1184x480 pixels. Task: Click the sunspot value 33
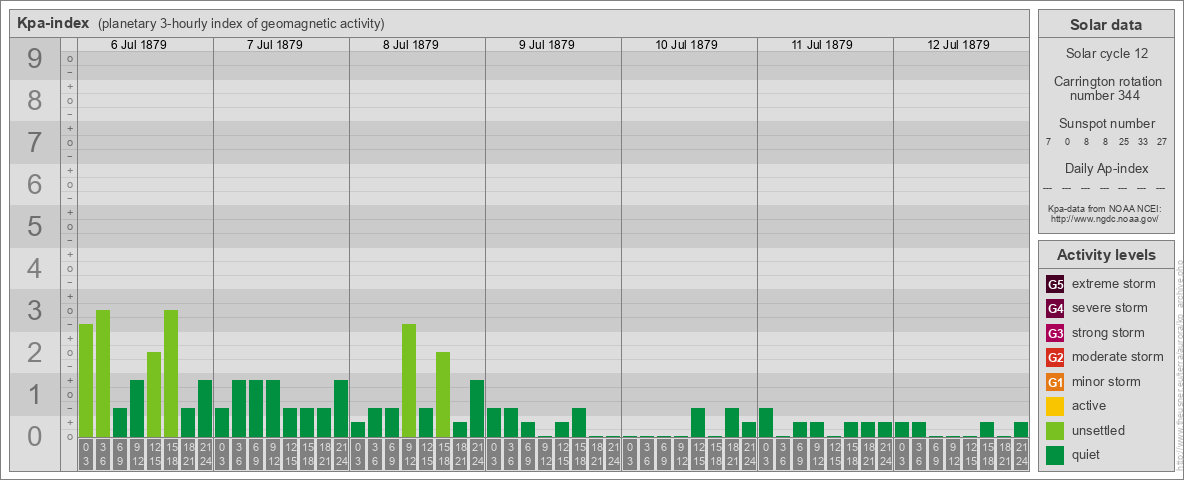click(x=1142, y=141)
